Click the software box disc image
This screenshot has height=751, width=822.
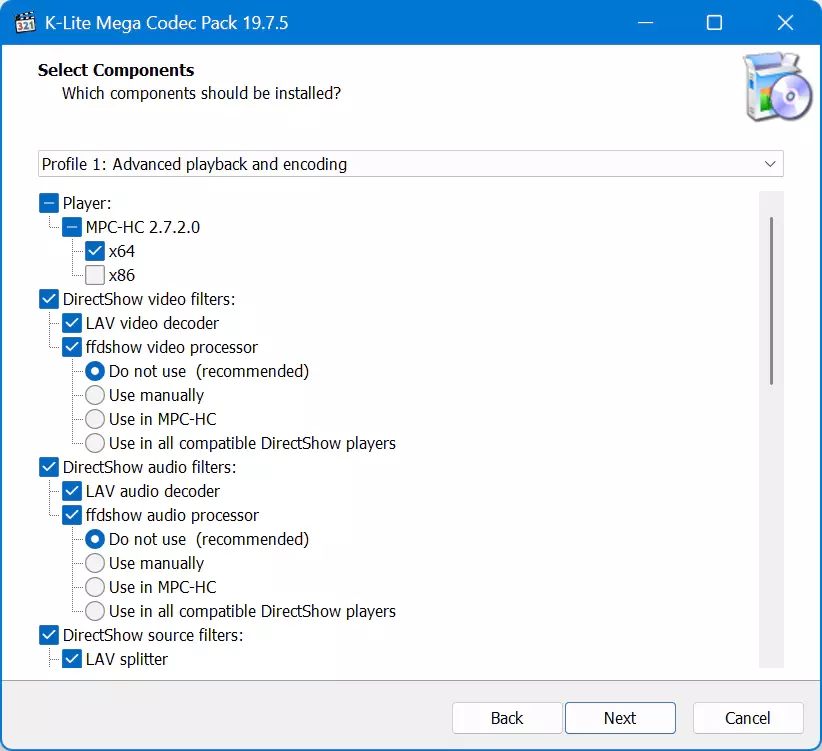777,86
